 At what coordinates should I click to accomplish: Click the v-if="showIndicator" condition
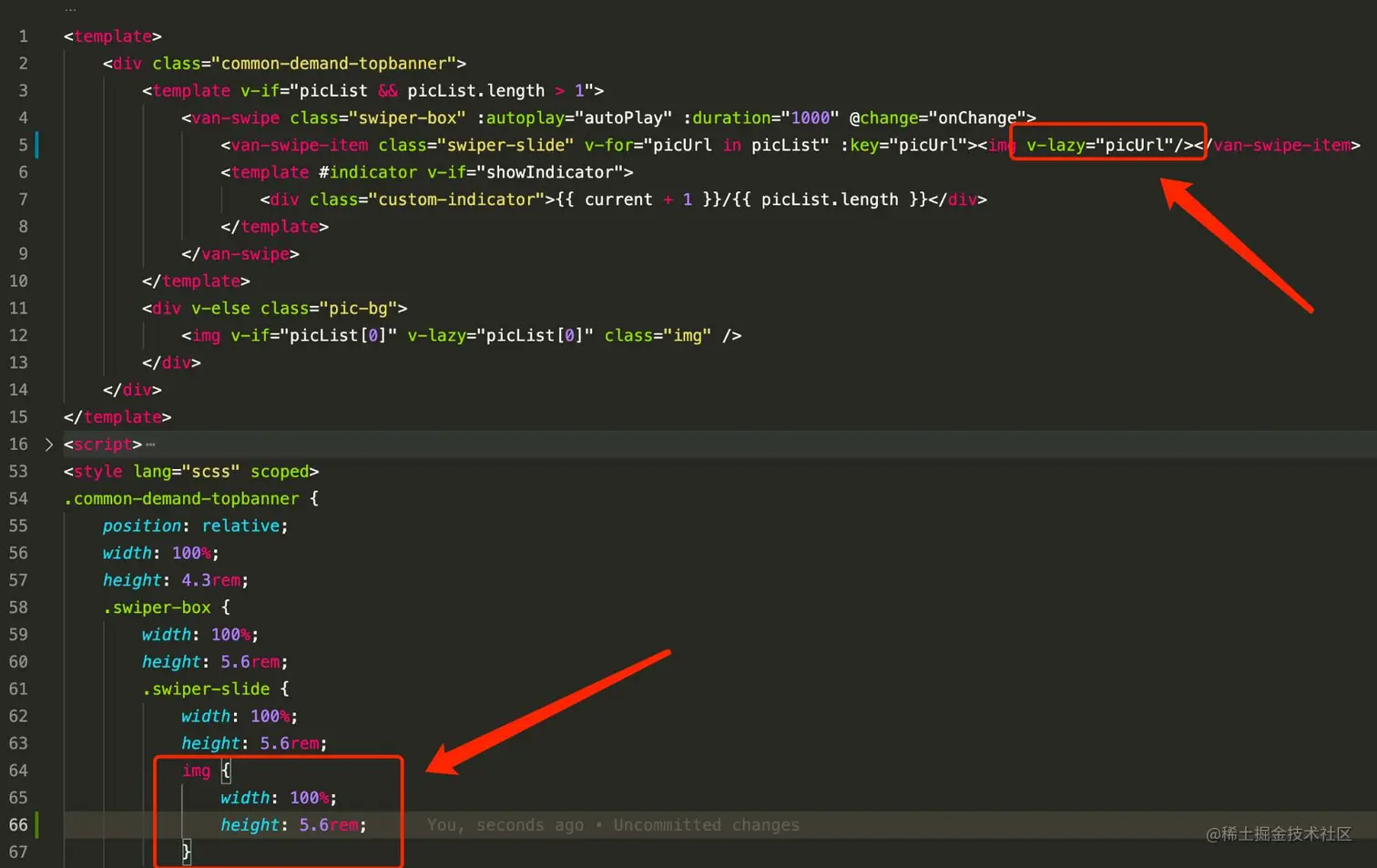point(525,172)
